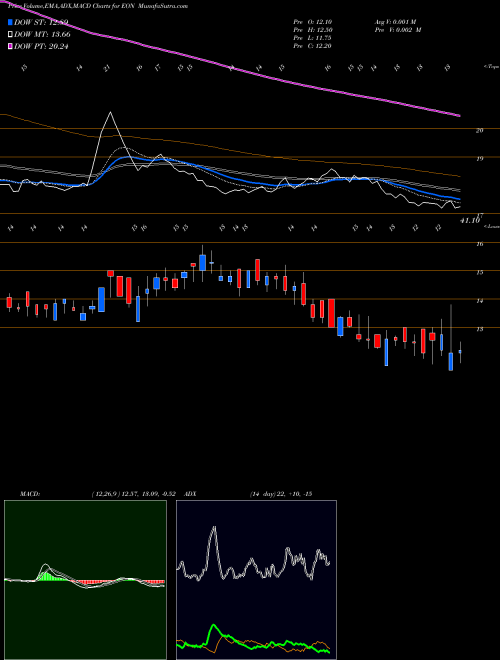
Task: Click the last candlestick on the price chart
Action: (x=460, y=352)
